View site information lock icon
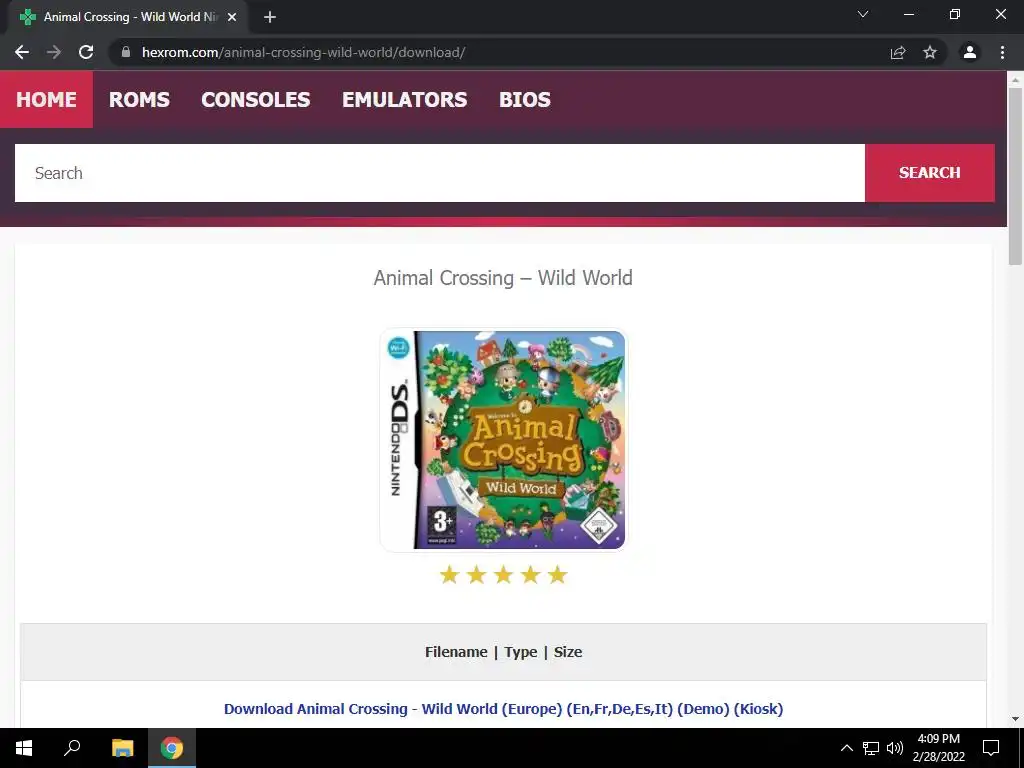 pos(126,52)
